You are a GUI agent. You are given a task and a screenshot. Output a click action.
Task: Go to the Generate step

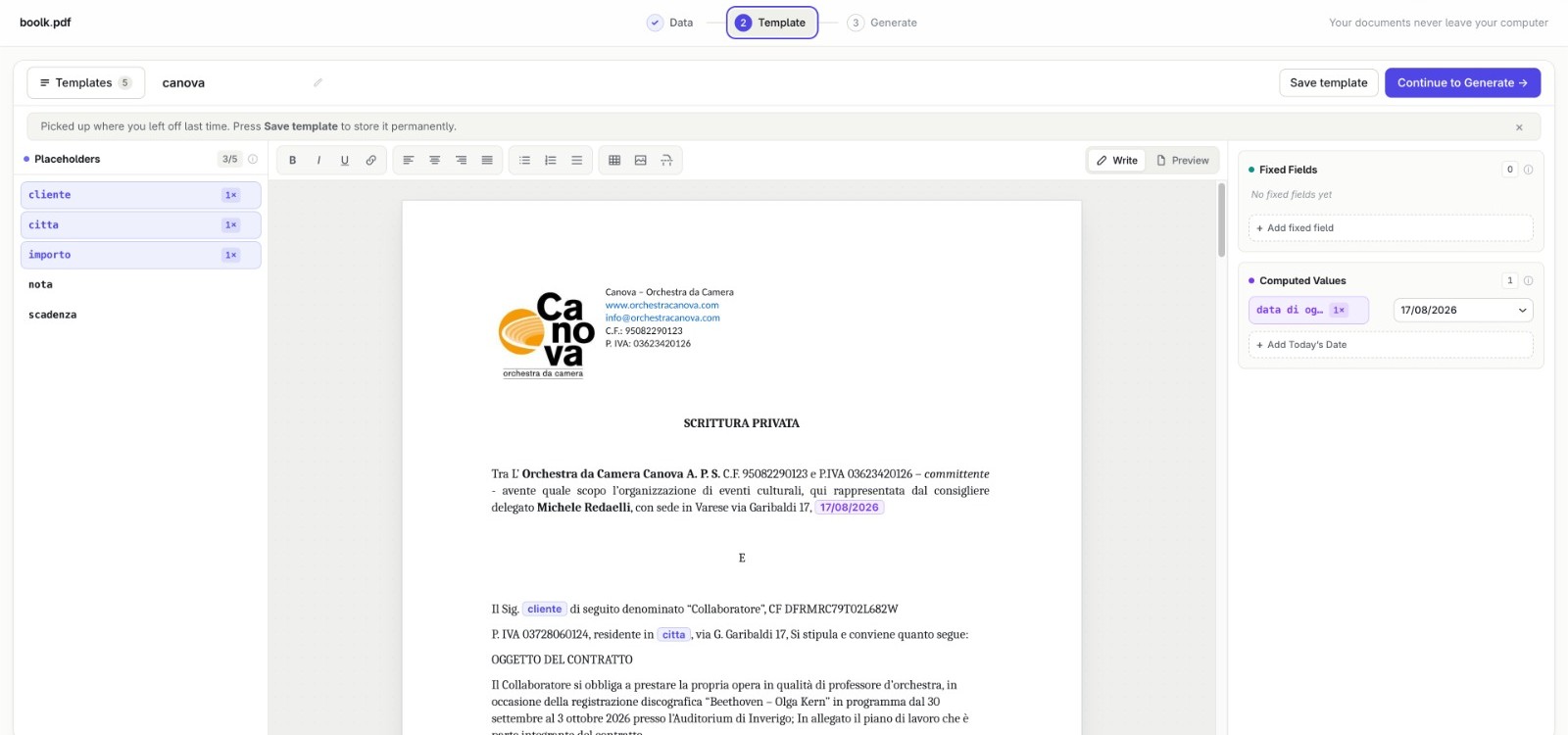coord(883,23)
